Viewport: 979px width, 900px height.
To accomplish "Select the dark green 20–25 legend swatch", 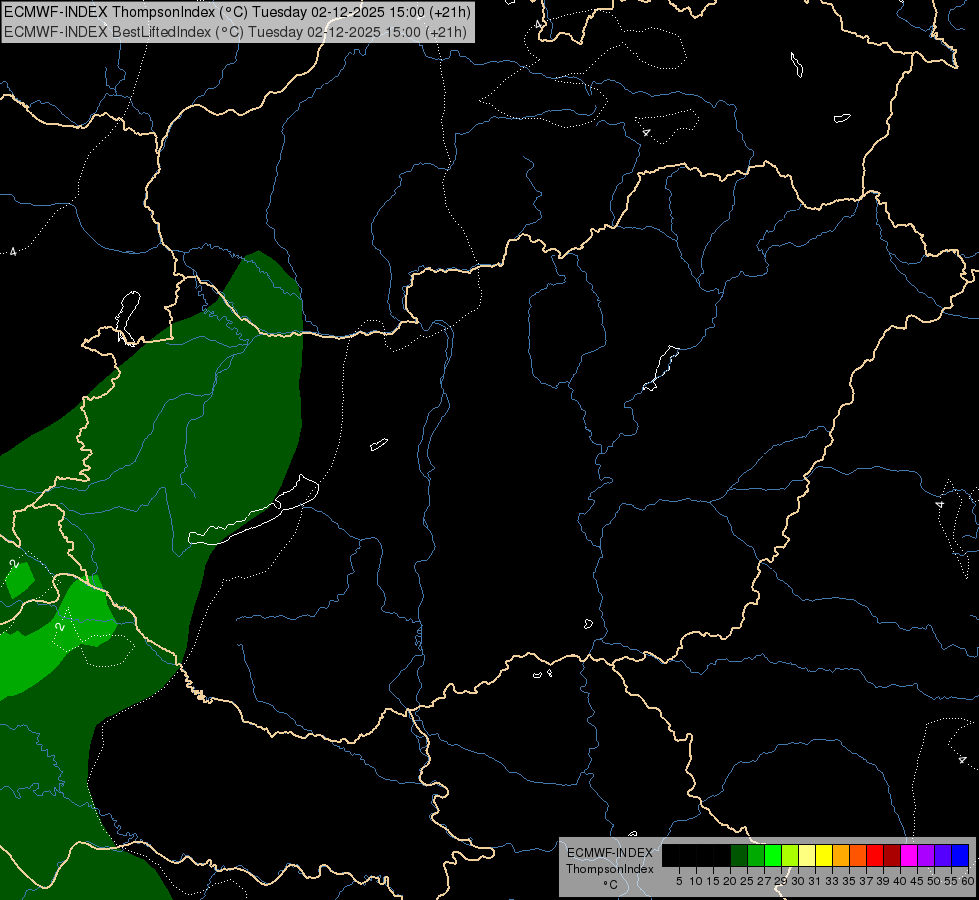I will pyautogui.click(x=739, y=855).
